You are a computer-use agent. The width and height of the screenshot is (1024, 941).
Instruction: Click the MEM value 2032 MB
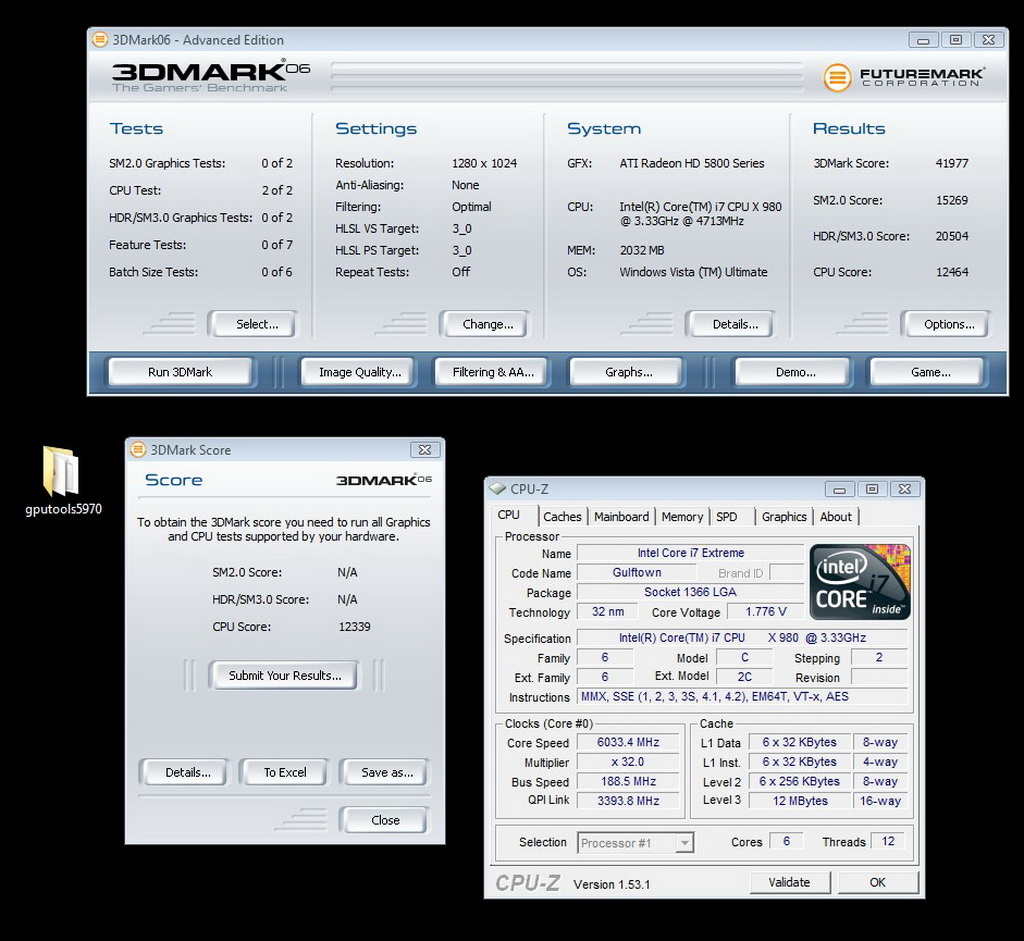click(x=641, y=250)
